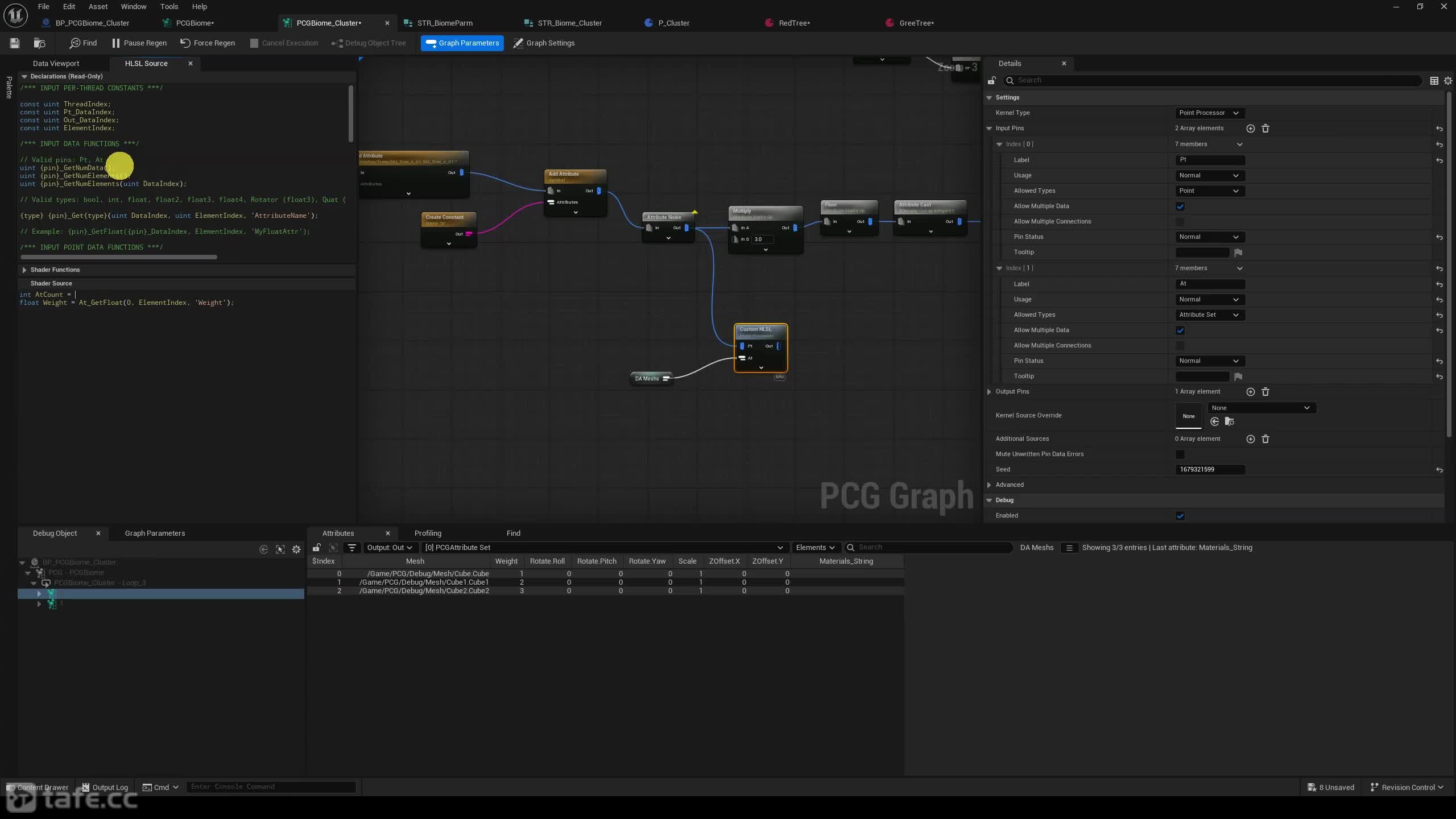
Task: Add element to Input Pins array
Action: coord(1250,129)
